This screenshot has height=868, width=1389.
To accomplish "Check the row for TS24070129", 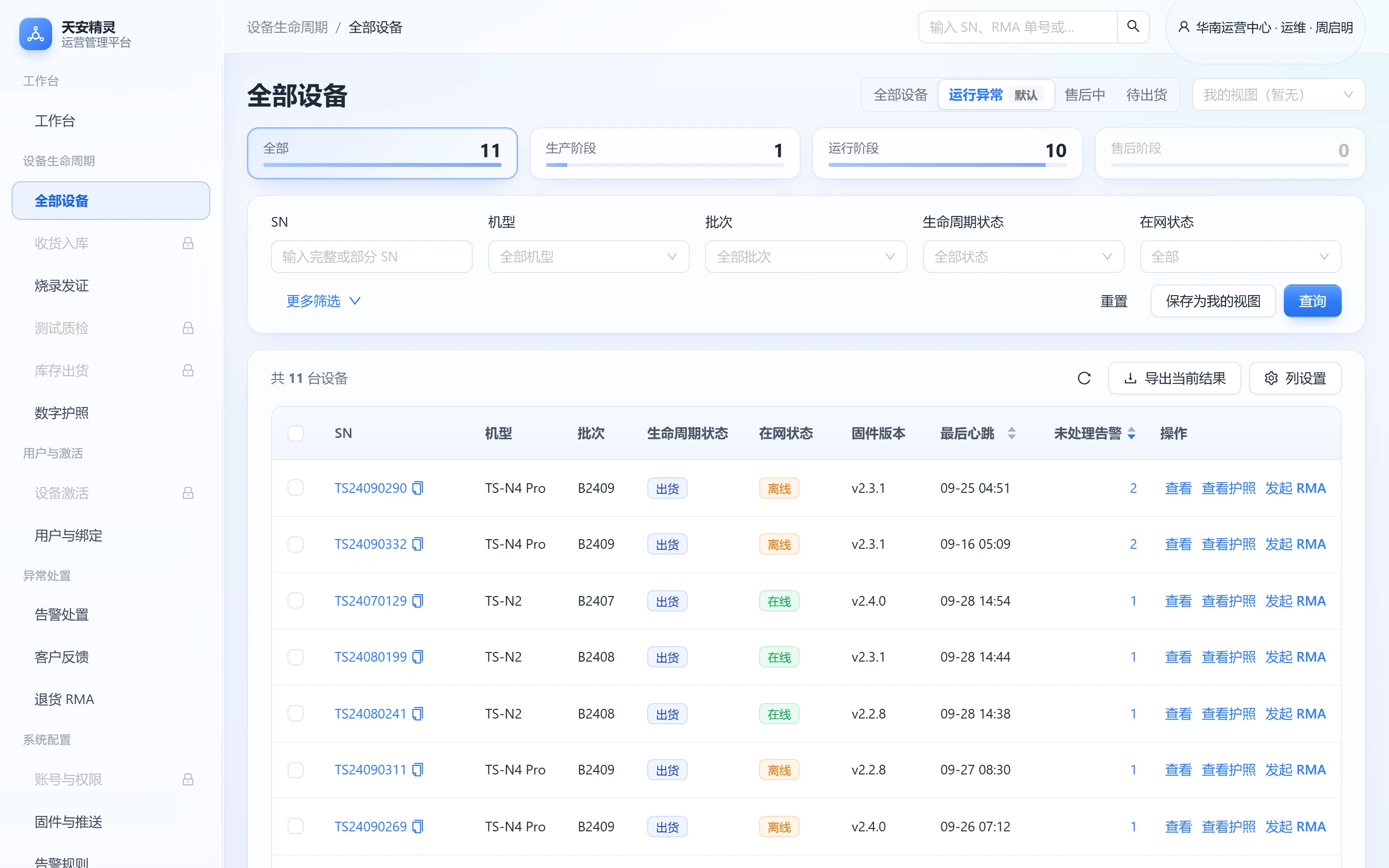I will 296,600.
